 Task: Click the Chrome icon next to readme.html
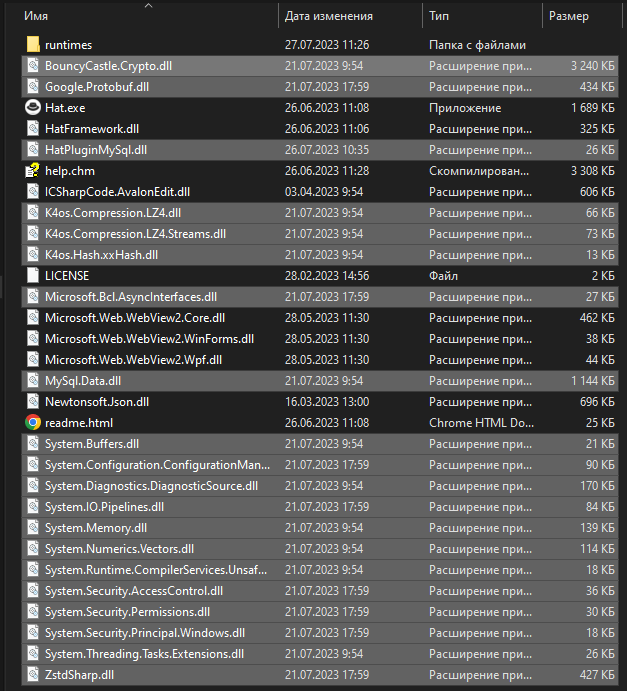(x=33, y=422)
